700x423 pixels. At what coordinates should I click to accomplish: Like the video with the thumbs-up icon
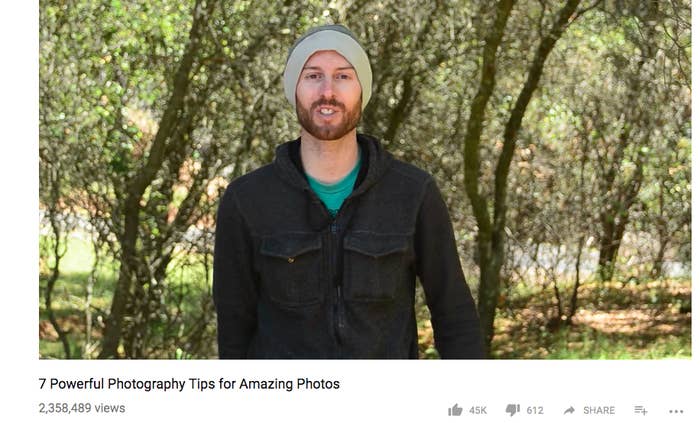(455, 410)
